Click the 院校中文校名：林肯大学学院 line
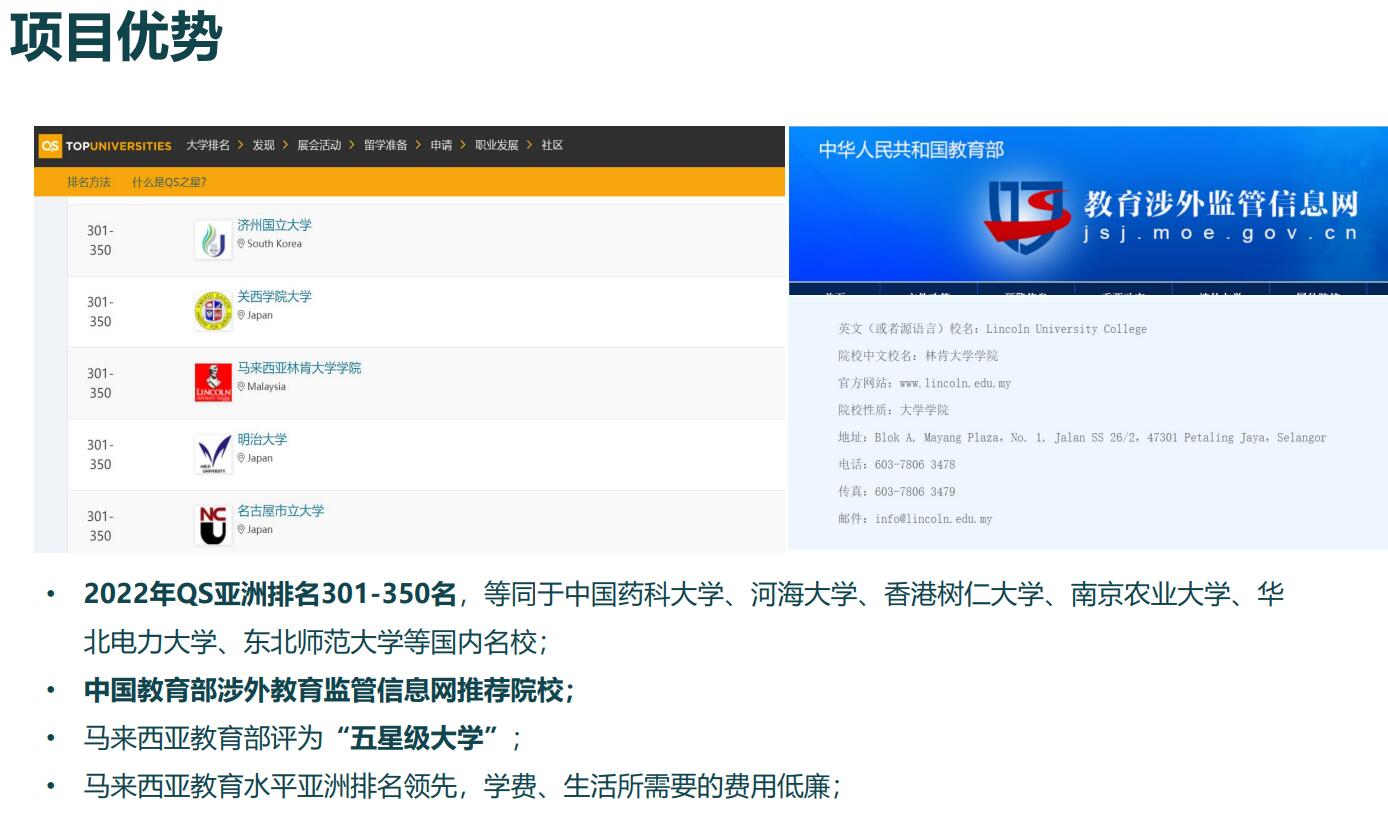Image resolution: width=1388 pixels, height=815 pixels. (x=918, y=356)
